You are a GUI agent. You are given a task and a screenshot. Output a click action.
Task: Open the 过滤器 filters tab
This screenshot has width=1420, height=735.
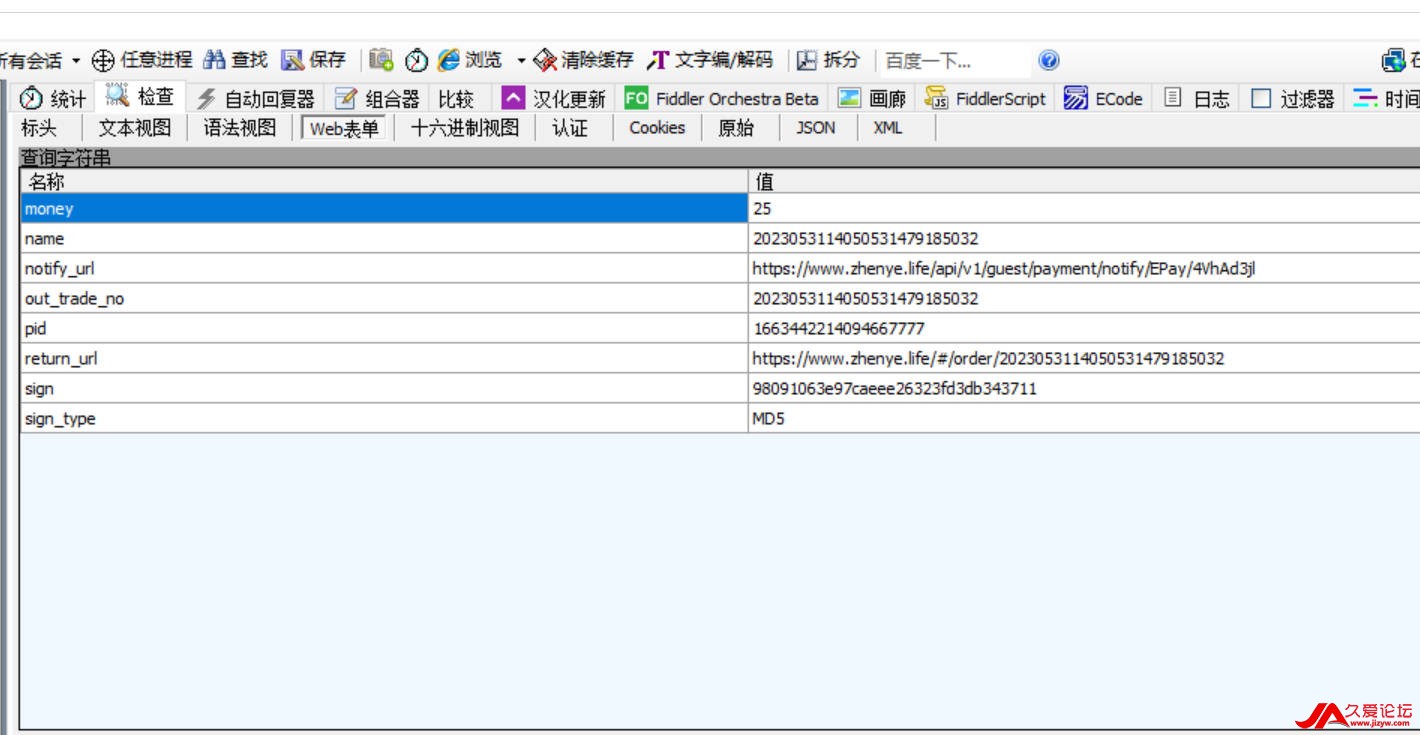(x=1293, y=98)
